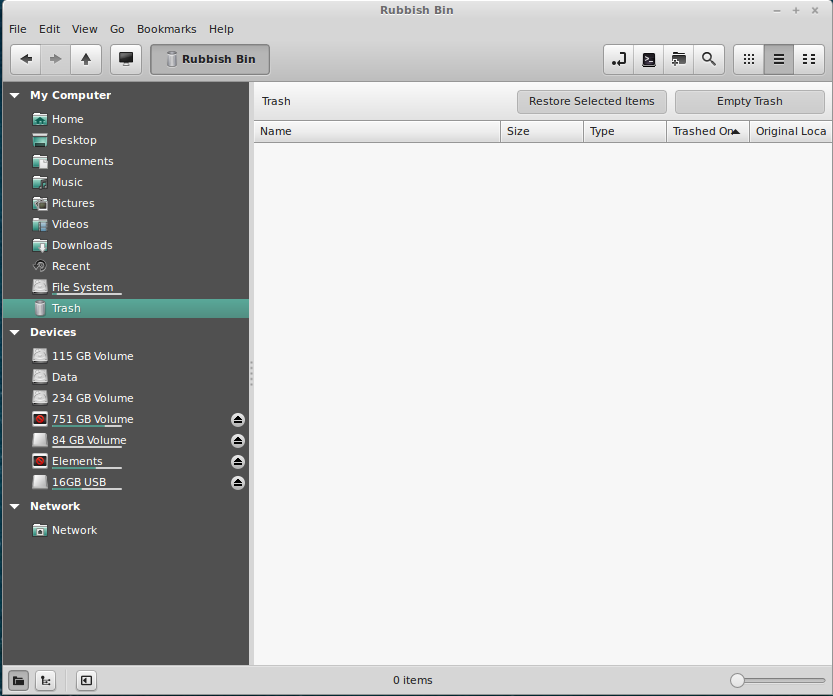This screenshot has width=833, height=696.
Task: Collapse the Network sidebar section
Action: (x=15, y=507)
